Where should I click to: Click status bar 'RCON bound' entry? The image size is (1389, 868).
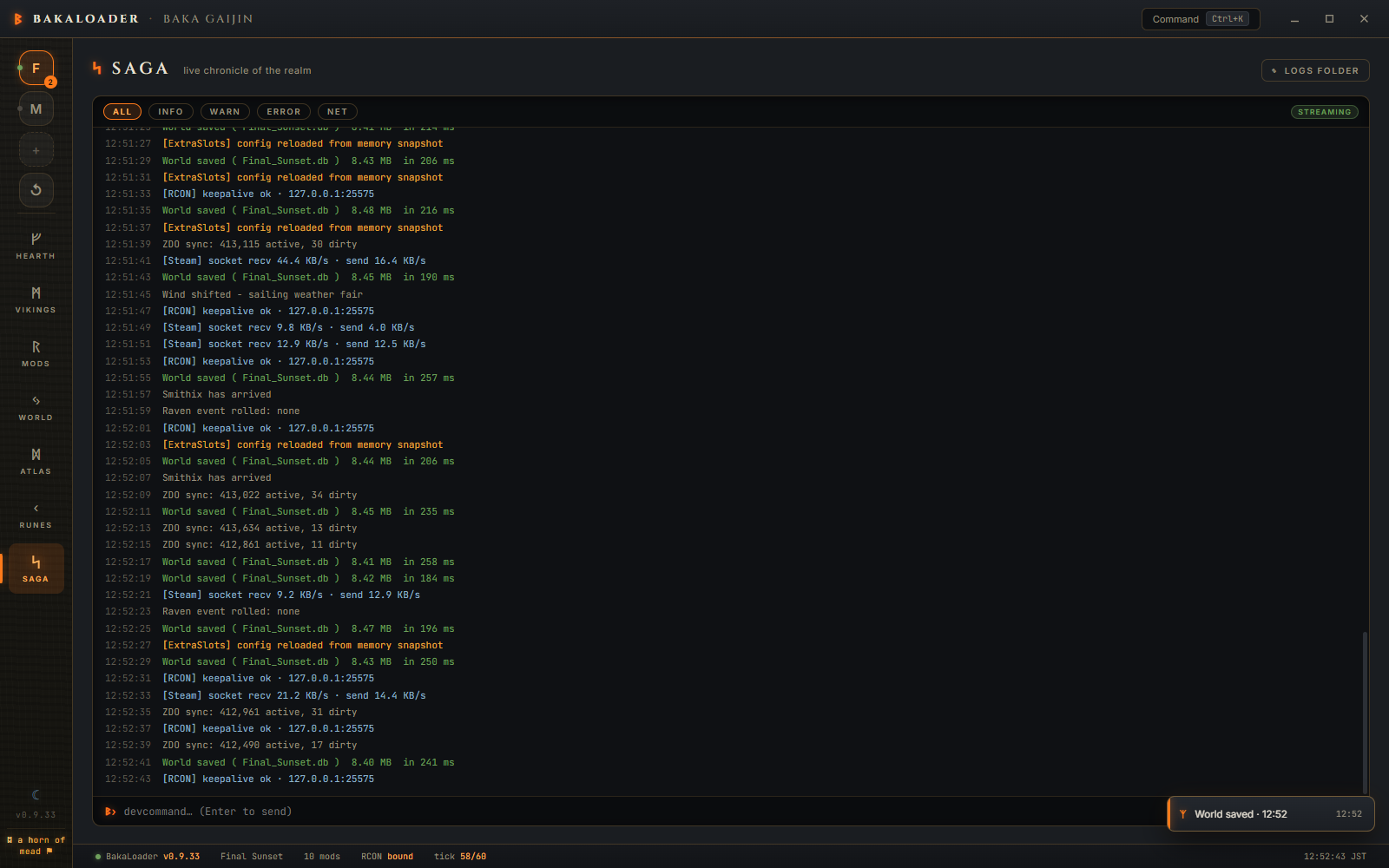387,857
